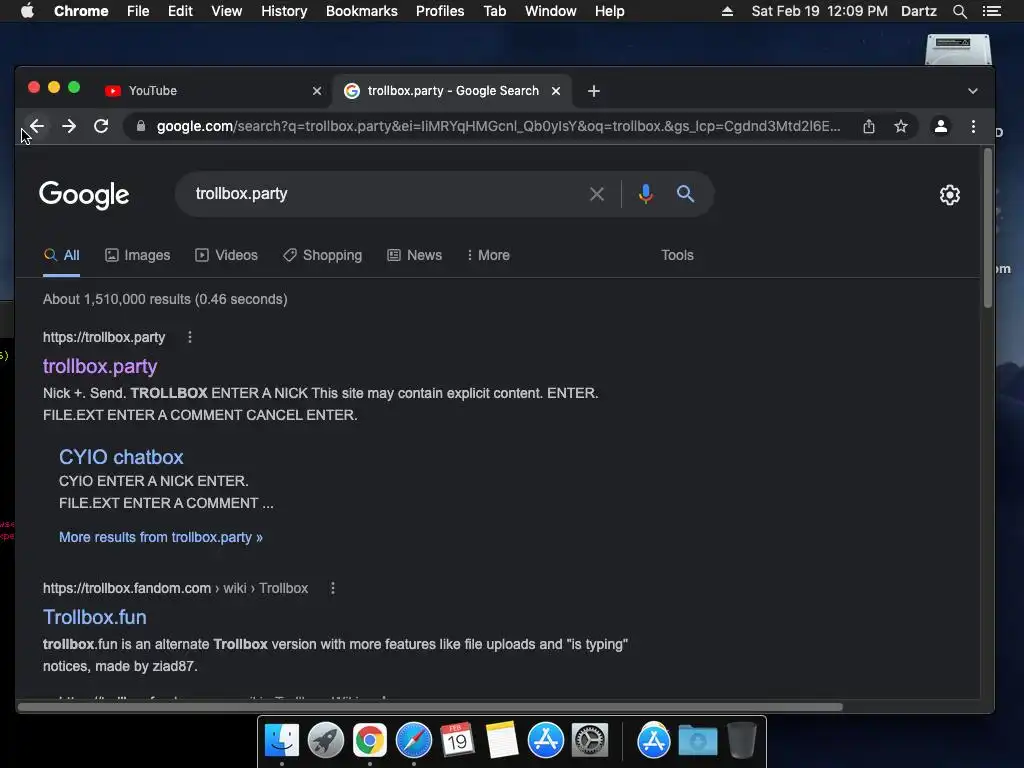Open Launchpad from the Dock
The height and width of the screenshot is (768, 1024).
[325, 740]
